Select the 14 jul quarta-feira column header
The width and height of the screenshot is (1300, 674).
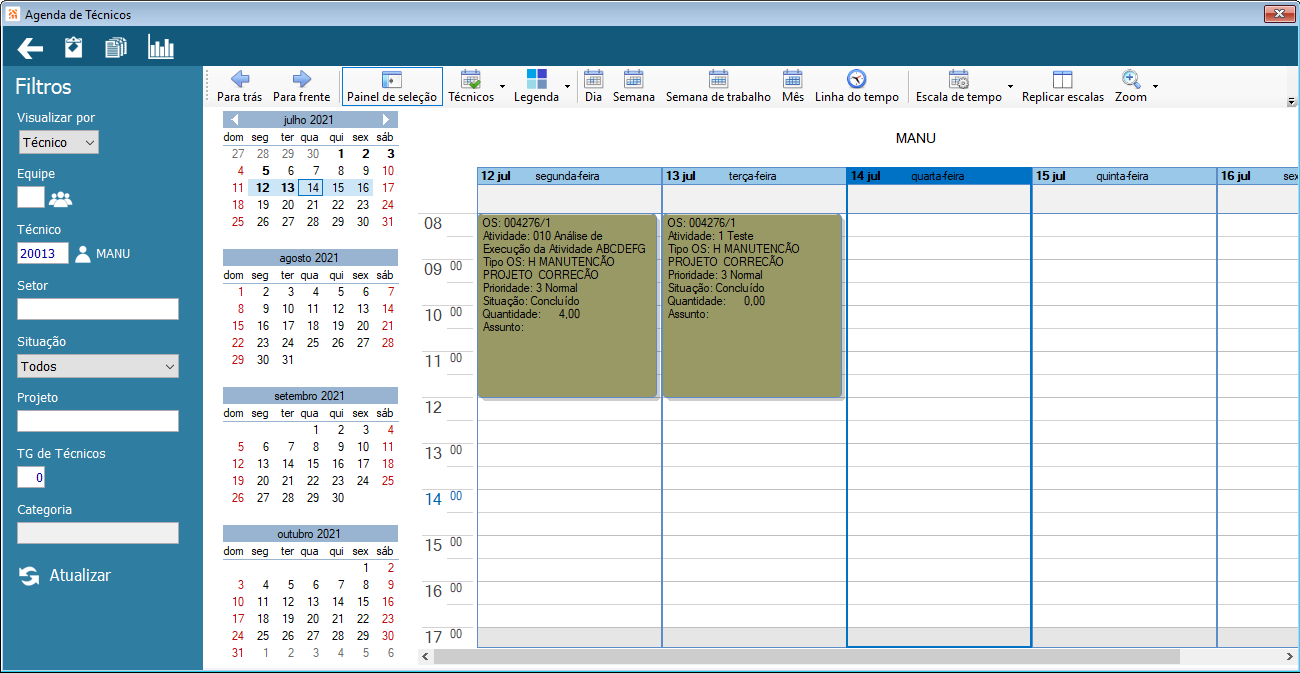pyautogui.click(x=939, y=176)
